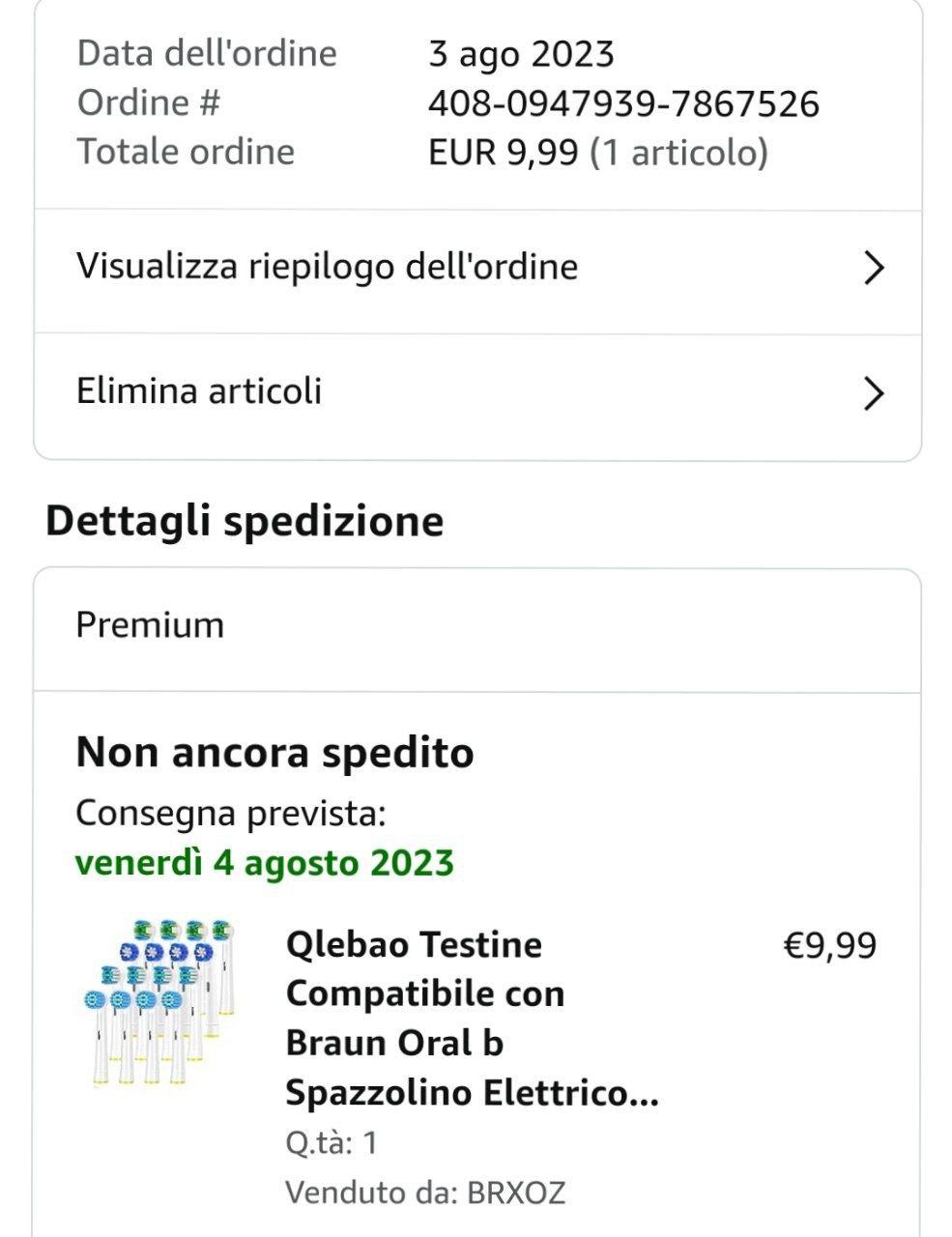
Task: Click the delivery date venerdì 4 agosto 2023
Action: (265, 862)
